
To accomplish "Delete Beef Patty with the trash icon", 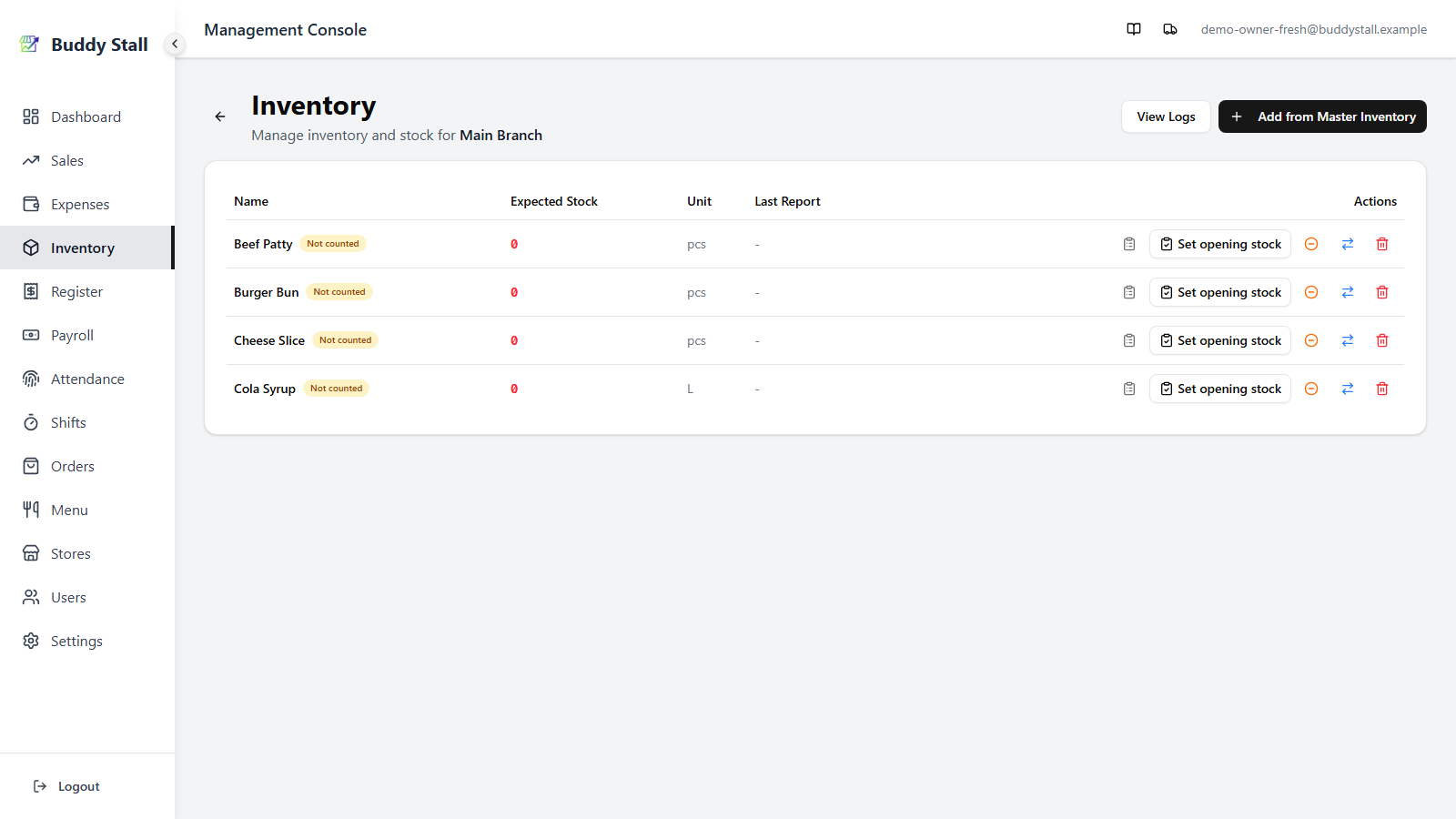I will (1382, 244).
